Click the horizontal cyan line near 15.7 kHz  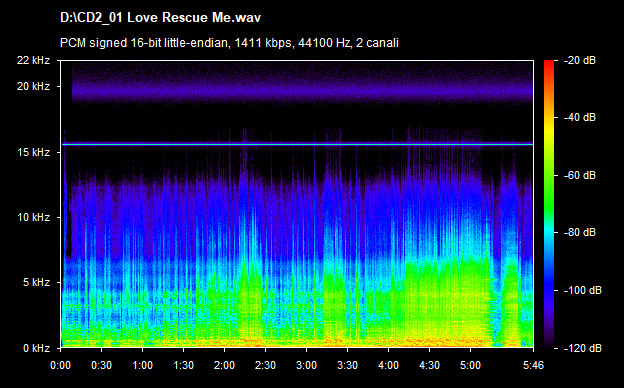click(298, 144)
